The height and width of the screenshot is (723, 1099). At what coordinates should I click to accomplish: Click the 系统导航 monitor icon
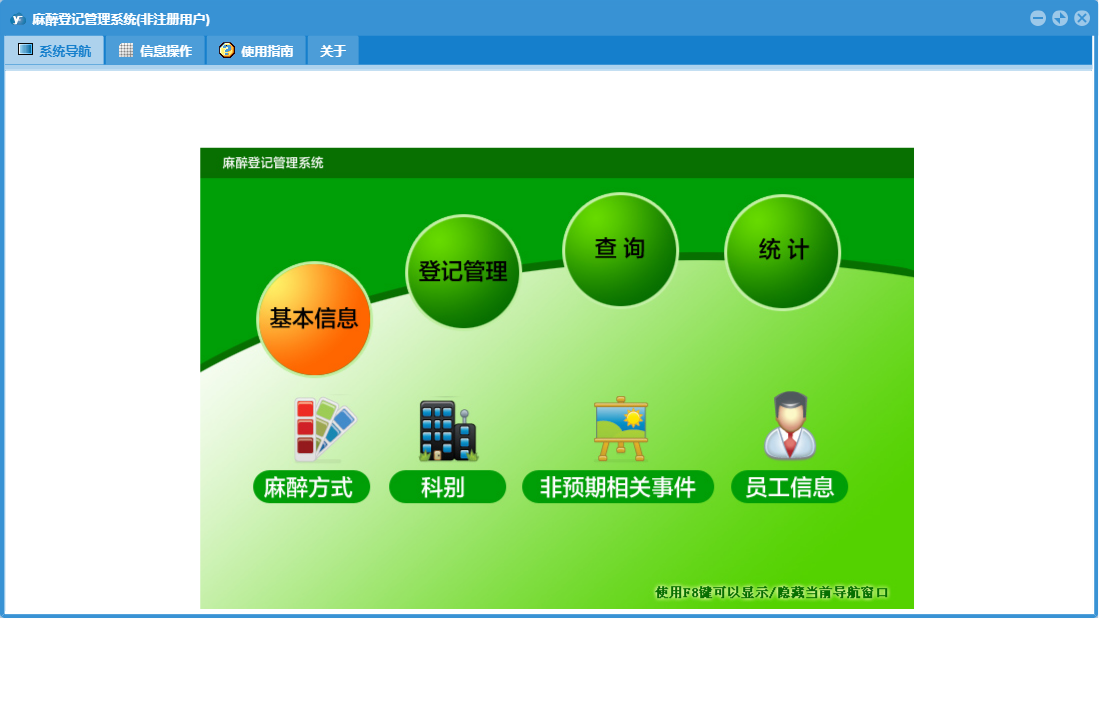pos(25,50)
